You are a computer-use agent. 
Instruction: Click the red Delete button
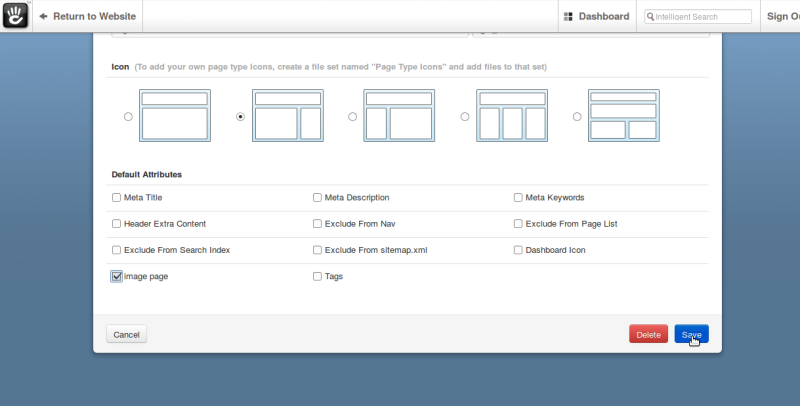pyautogui.click(x=648, y=334)
